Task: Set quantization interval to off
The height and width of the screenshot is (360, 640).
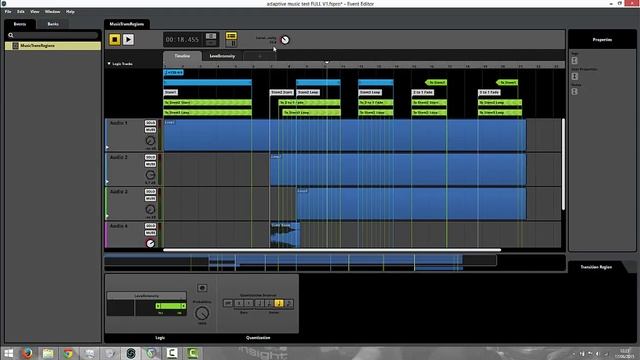Action: coord(228,303)
